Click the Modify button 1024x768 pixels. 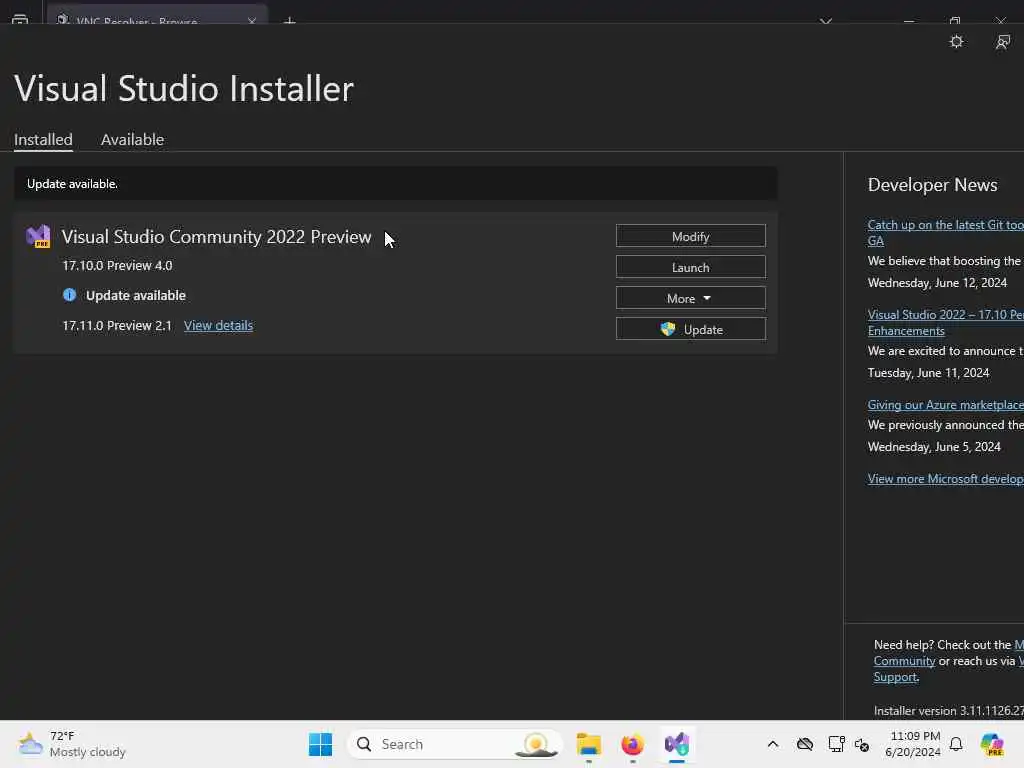click(x=690, y=236)
